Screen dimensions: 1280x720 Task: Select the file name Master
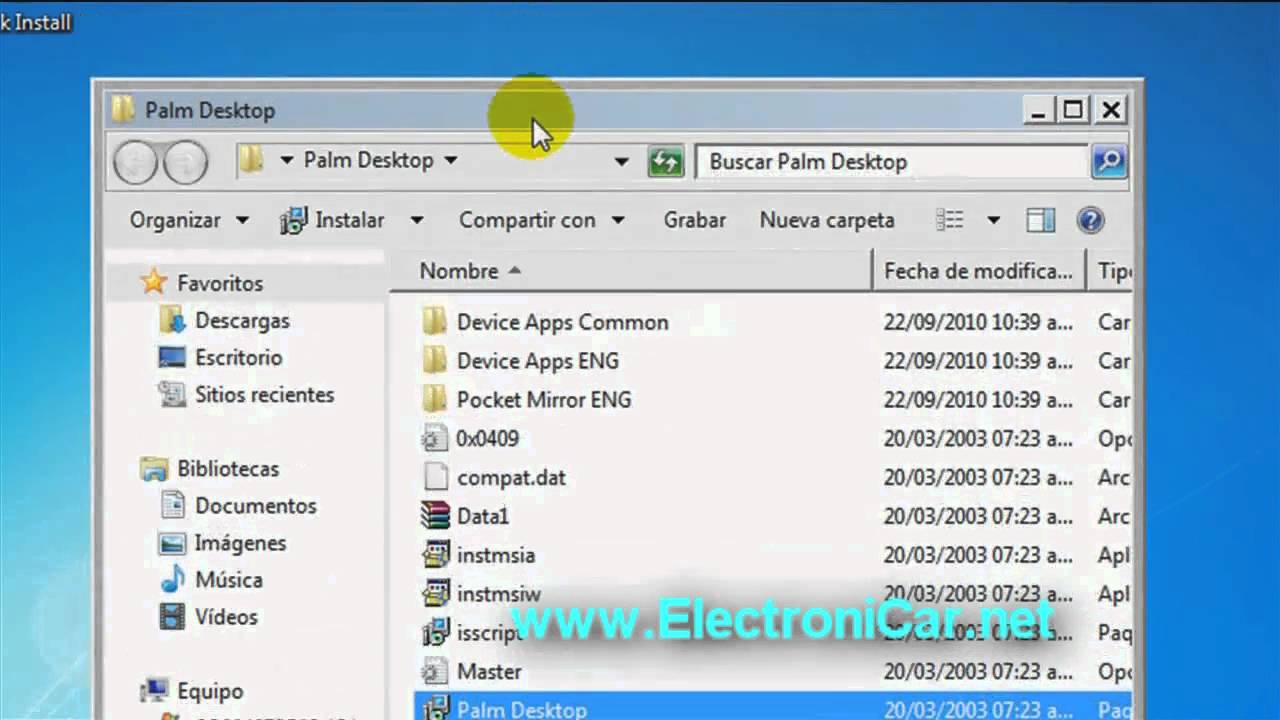489,671
